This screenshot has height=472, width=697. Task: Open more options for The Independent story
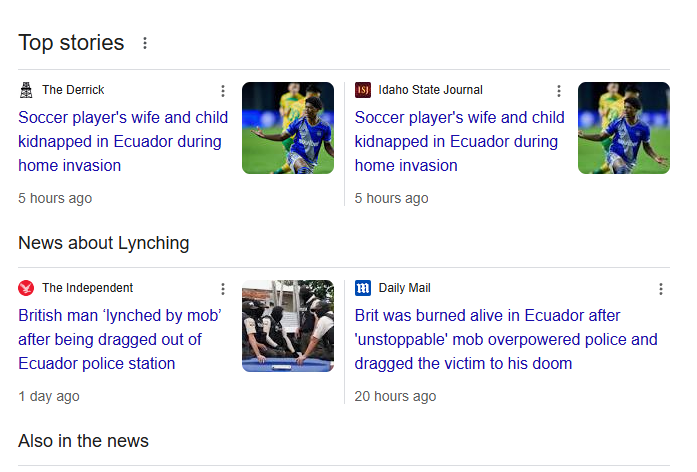coord(223,289)
